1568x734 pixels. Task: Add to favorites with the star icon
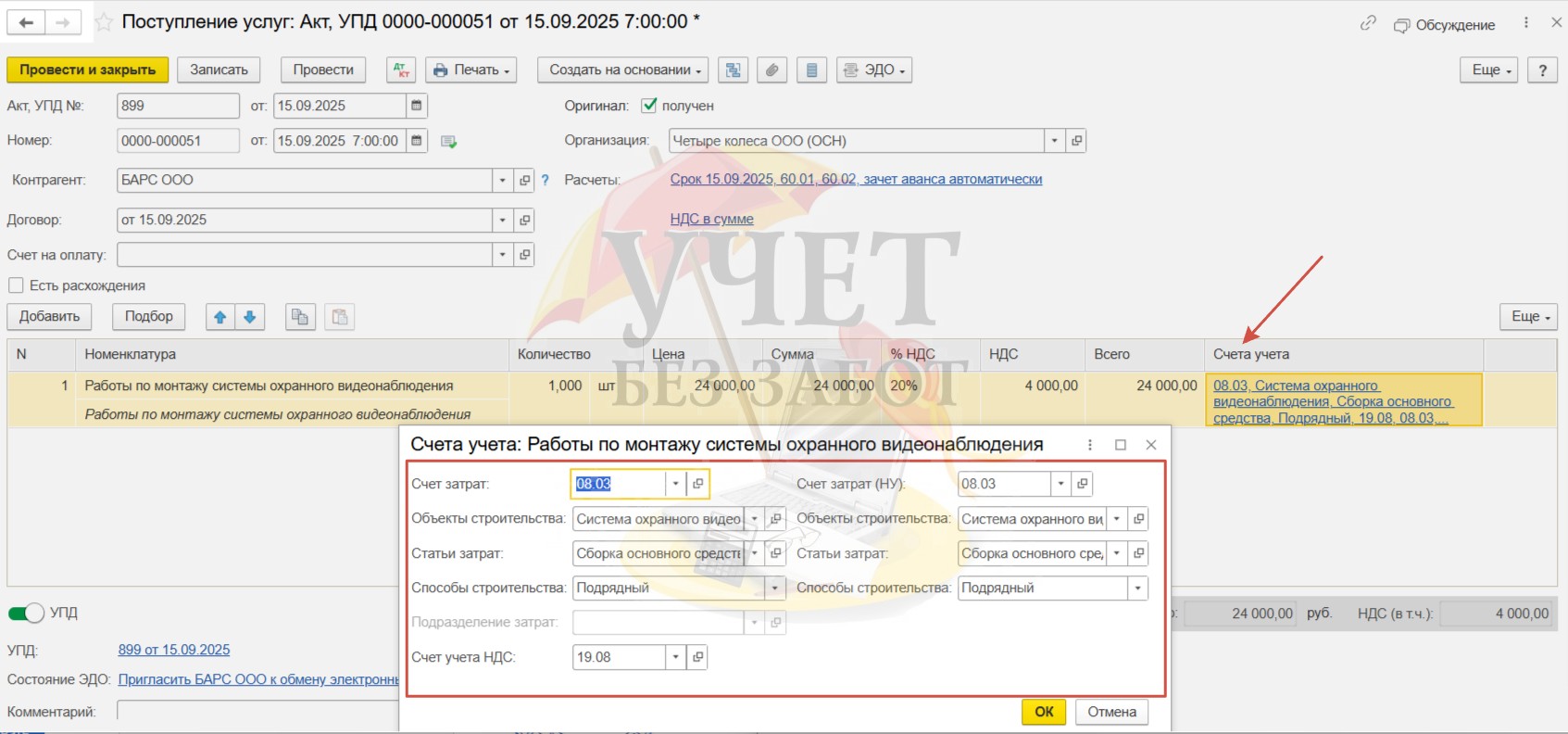pos(105,22)
